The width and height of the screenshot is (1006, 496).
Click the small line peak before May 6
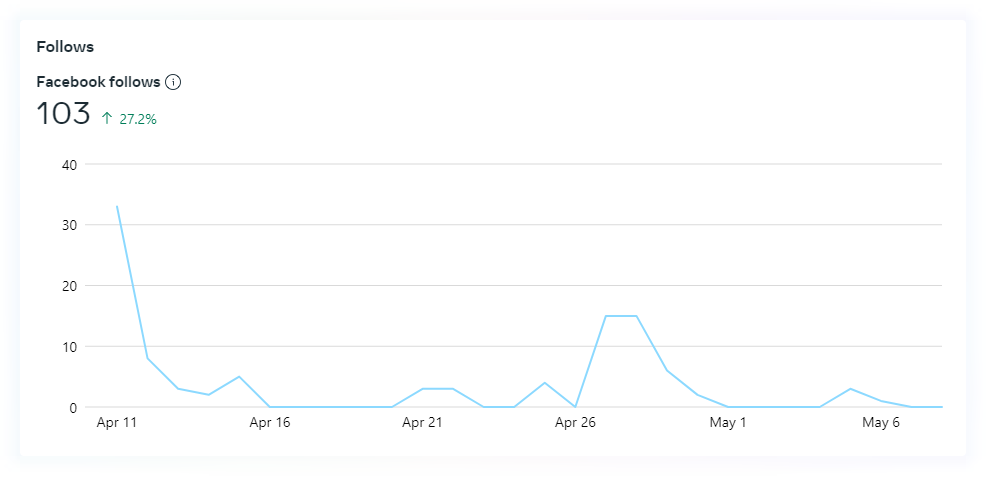(850, 389)
